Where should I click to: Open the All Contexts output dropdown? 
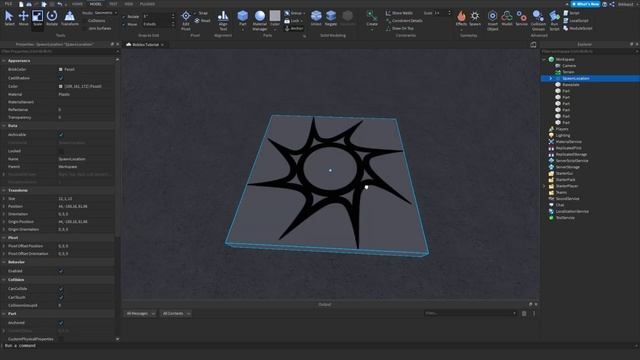pos(176,313)
